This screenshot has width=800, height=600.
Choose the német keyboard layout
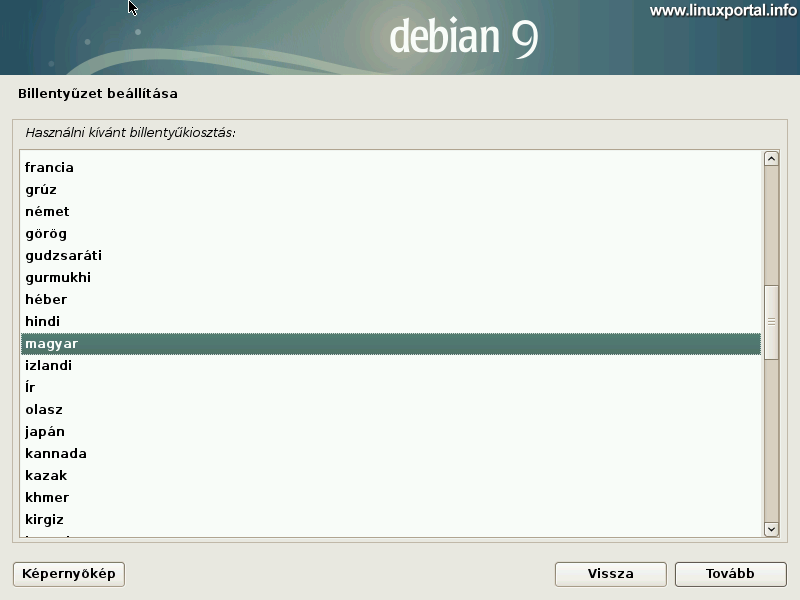(x=391, y=212)
